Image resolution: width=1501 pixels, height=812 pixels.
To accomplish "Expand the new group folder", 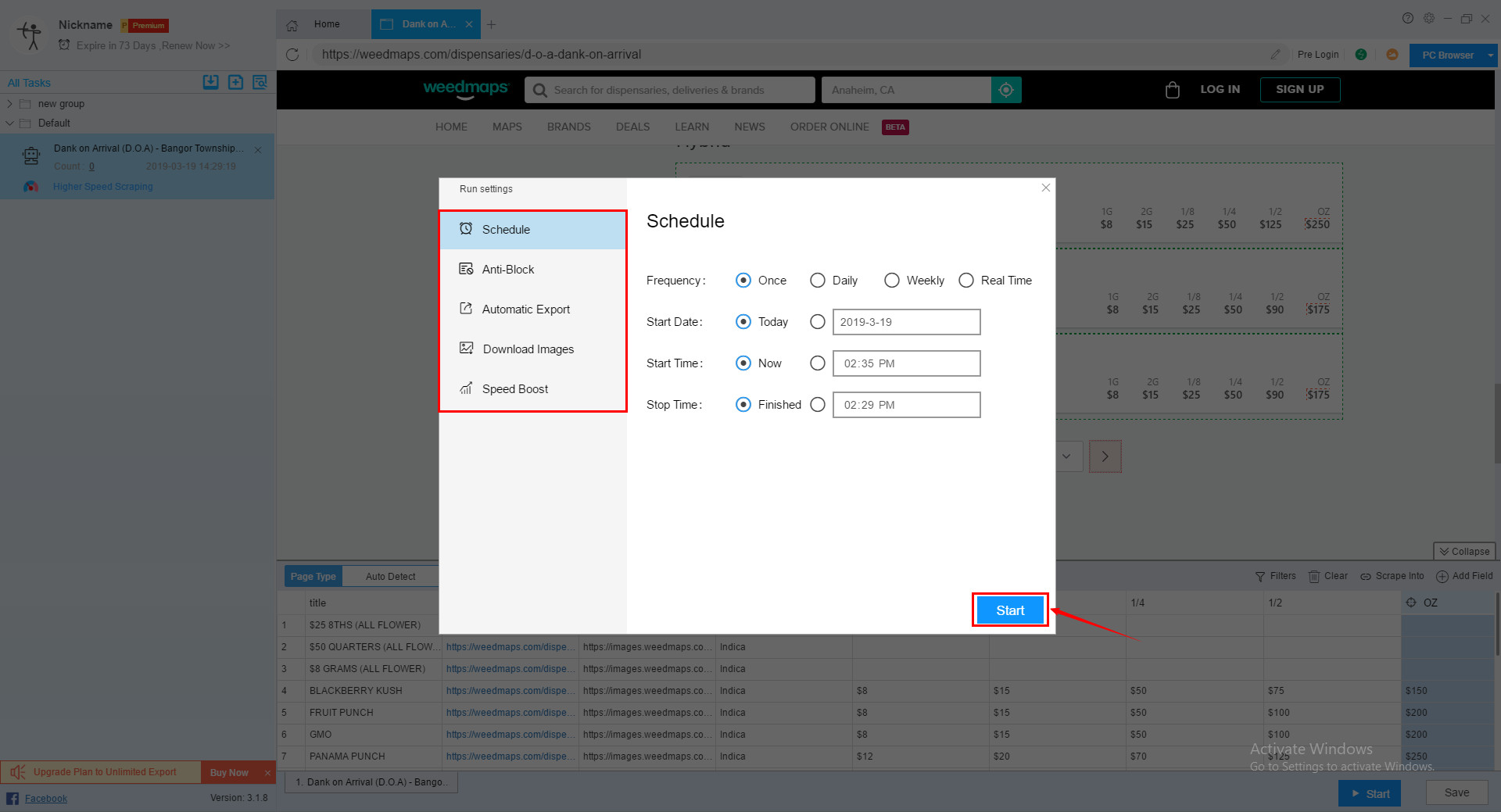I will [9, 104].
